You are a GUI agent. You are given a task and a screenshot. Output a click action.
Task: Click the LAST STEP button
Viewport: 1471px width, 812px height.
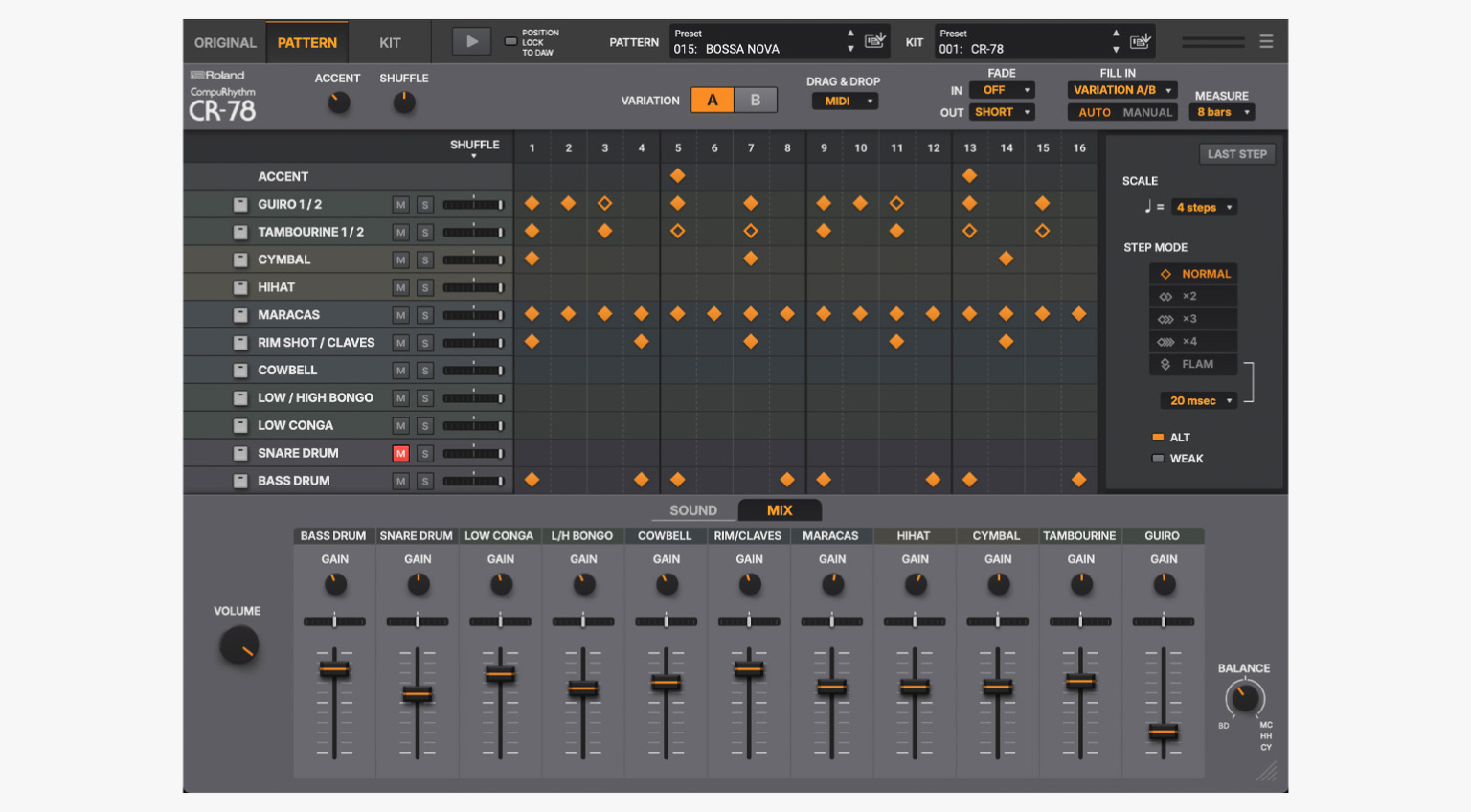coord(1236,153)
